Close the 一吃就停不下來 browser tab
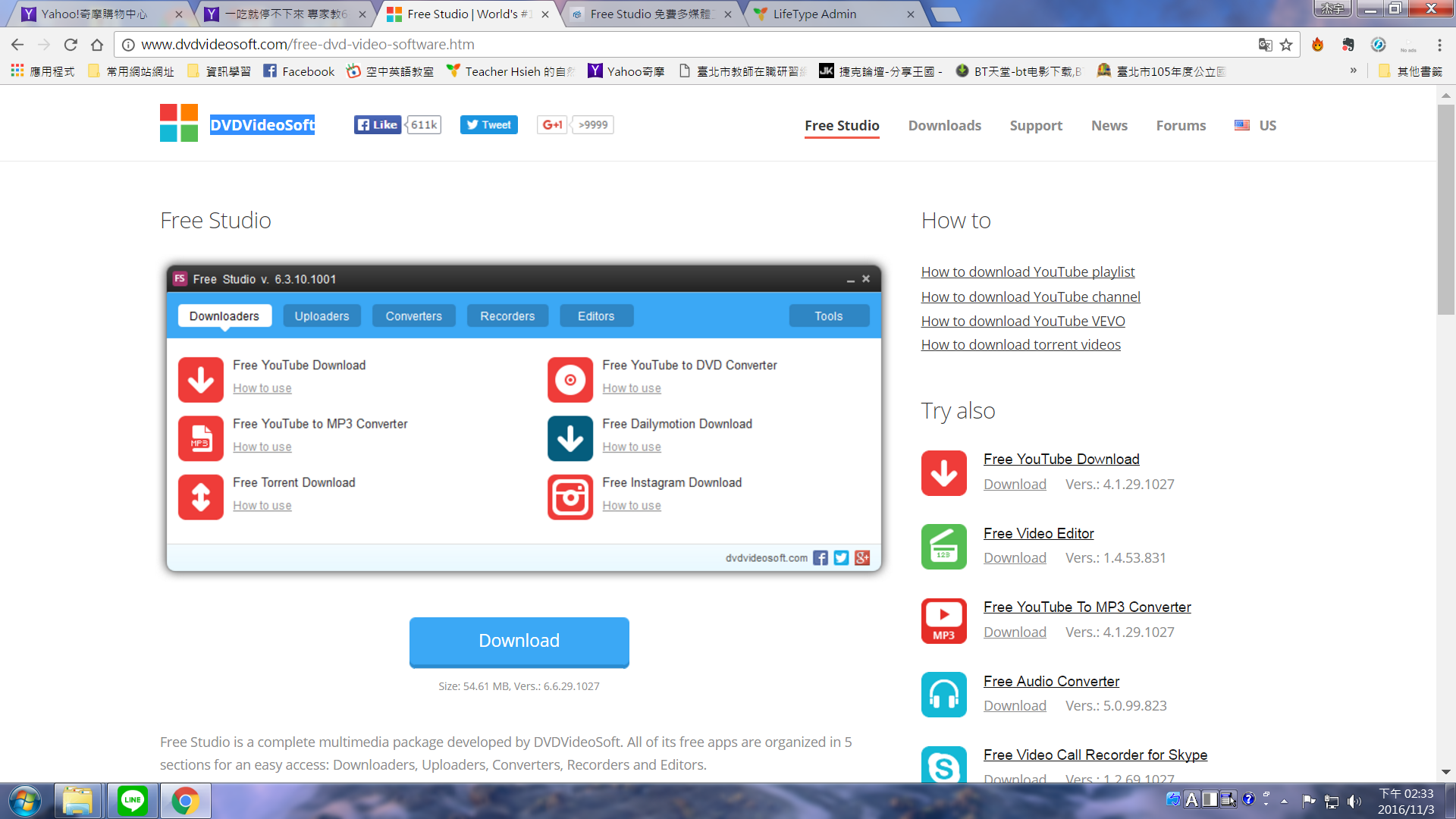This screenshot has height=819, width=1456. click(362, 14)
